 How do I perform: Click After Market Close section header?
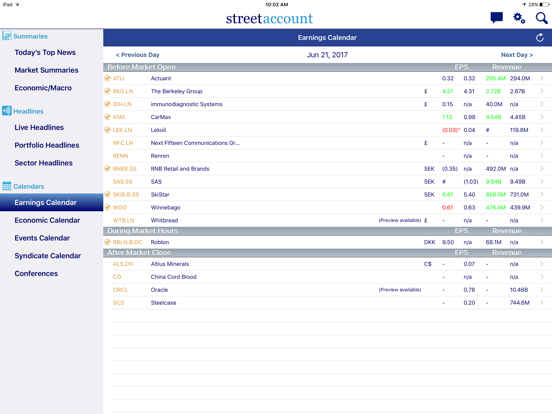[327, 253]
